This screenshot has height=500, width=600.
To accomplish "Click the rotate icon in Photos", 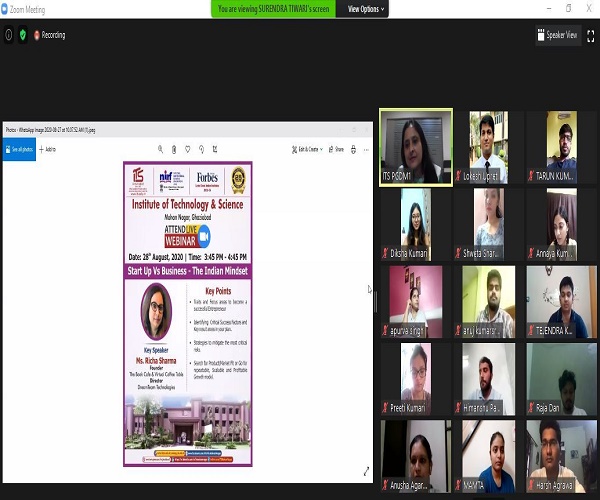I will 201,149.
